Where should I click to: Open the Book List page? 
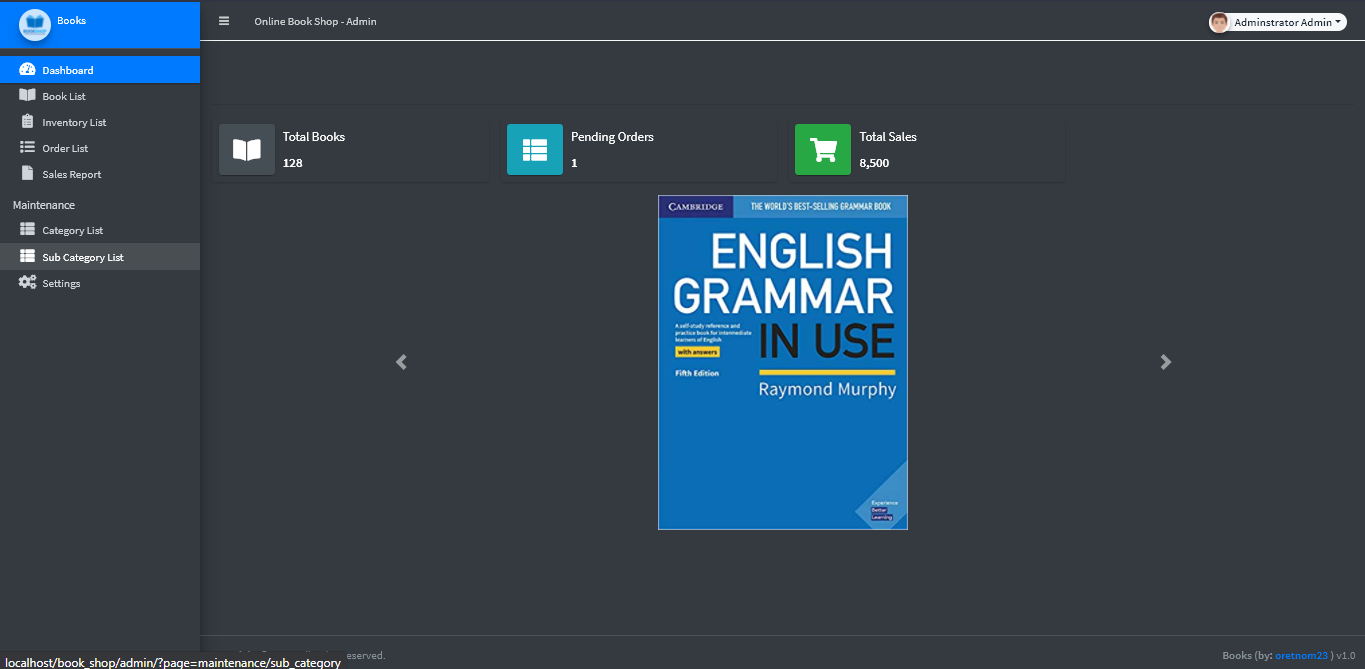pos(100,96)
